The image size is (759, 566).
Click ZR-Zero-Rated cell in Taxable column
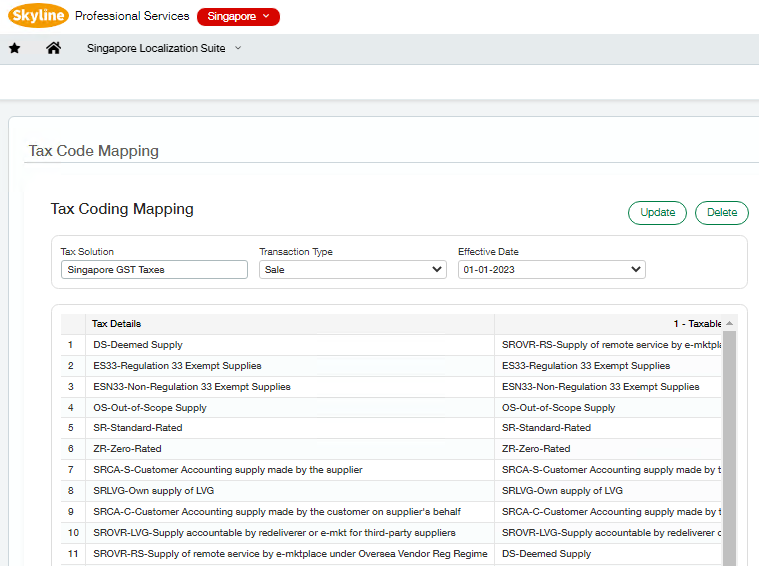point(536,449)
